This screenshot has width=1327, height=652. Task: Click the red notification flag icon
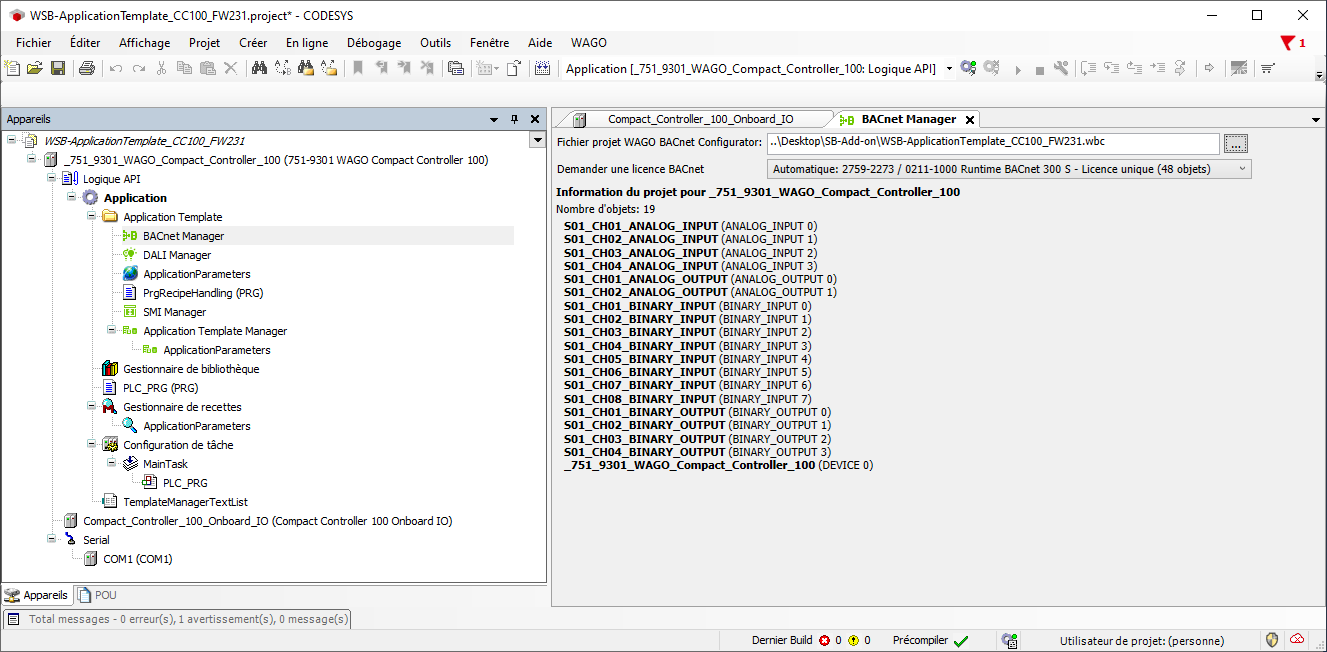pos(1288,43)
